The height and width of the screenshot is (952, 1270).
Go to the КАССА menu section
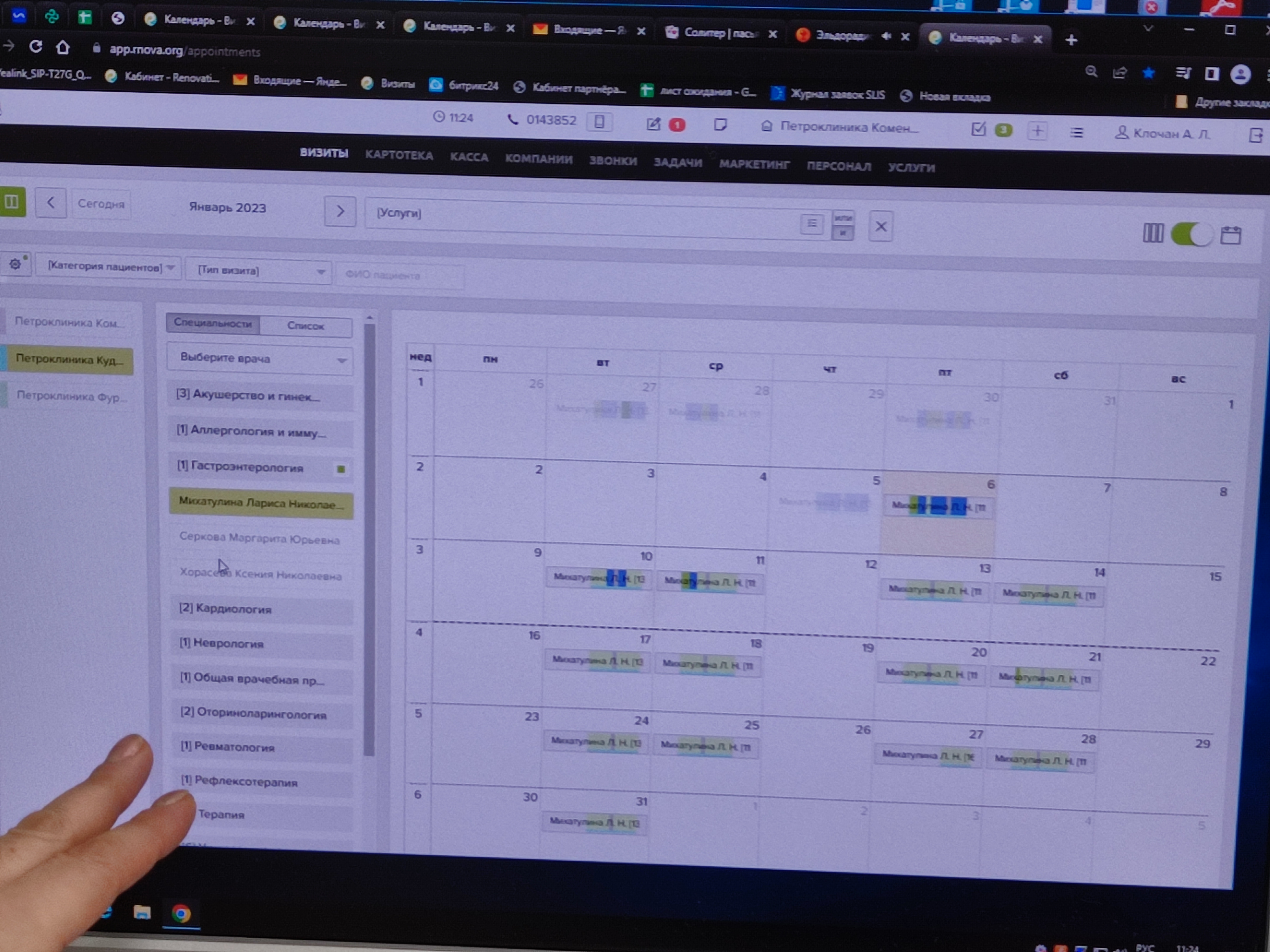pyautogui.click(x=469, y=157)
